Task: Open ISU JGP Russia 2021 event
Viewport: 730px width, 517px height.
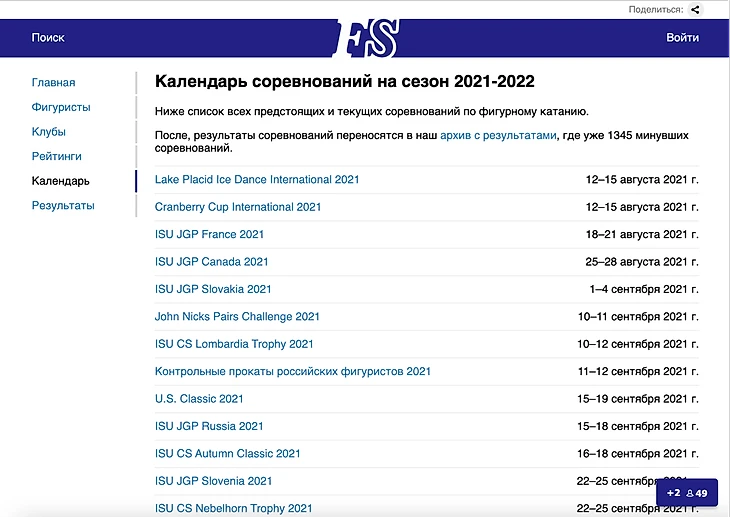Action: [209, 426]
